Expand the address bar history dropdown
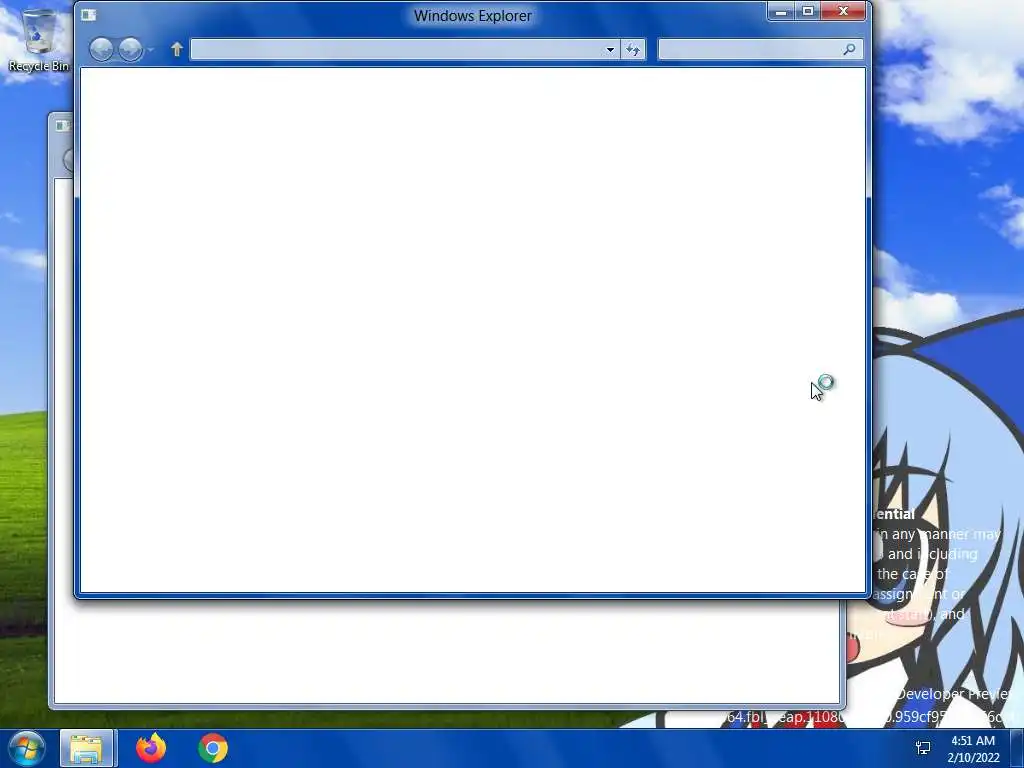The image size is (1024, 768). coord(610,50)
